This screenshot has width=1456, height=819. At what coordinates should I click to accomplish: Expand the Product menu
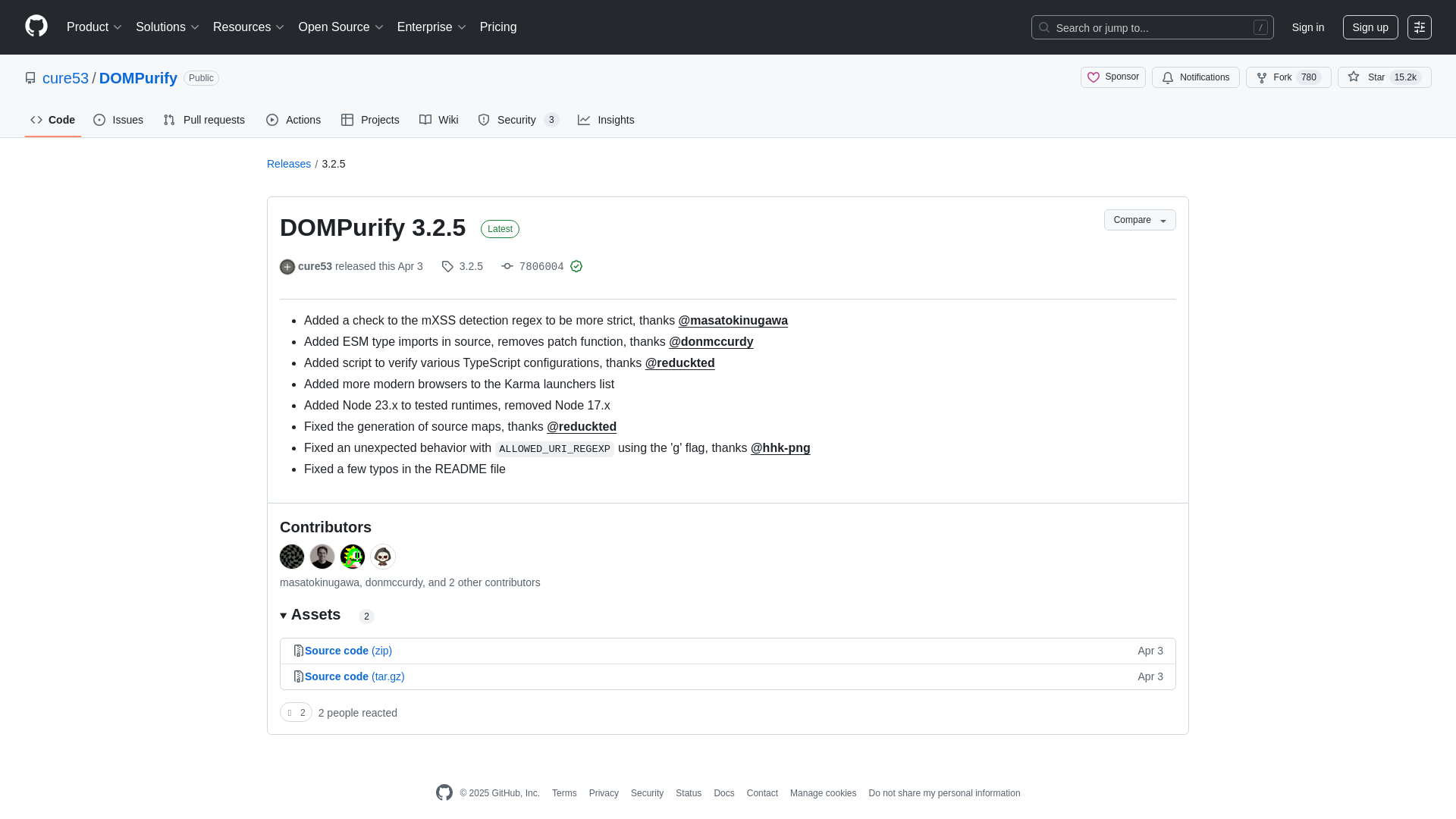click(x=94, y=27)
